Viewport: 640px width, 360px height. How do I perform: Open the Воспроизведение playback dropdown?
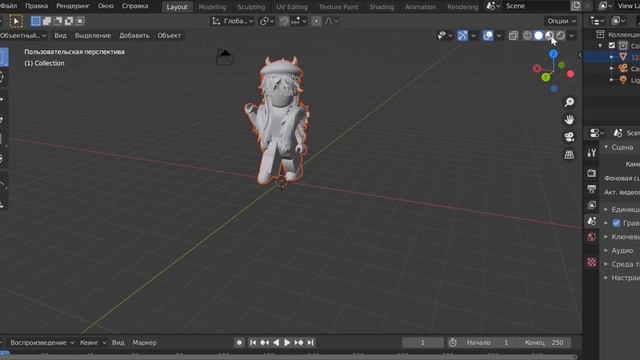pyautogui.click(x=42, y=342)
